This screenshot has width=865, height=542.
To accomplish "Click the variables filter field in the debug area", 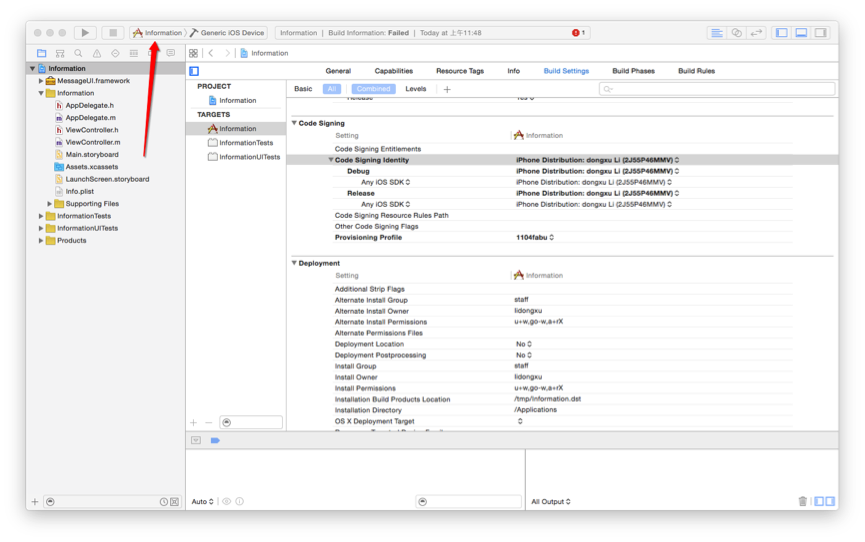I will [468, 501].
